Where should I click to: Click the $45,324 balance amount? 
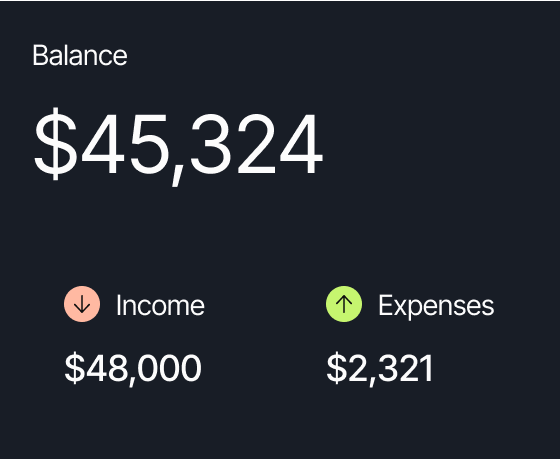coord(178,146)
